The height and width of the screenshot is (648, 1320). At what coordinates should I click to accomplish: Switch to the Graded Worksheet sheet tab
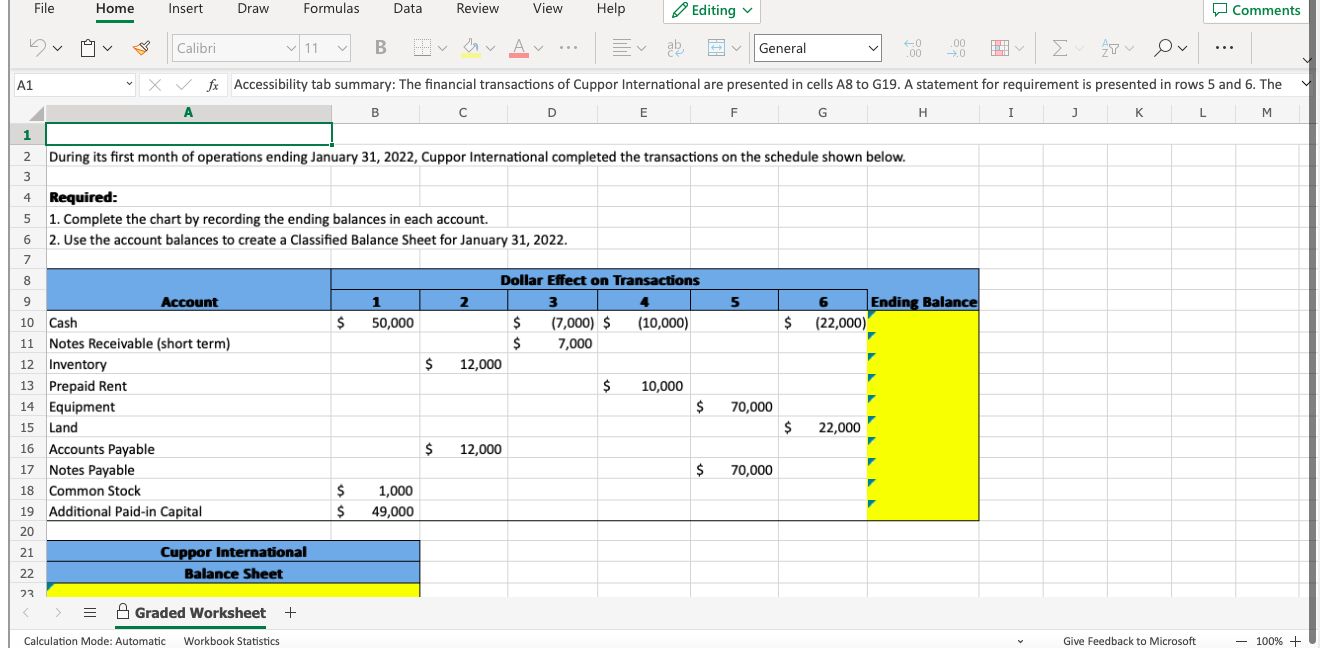tap(199, 613)
